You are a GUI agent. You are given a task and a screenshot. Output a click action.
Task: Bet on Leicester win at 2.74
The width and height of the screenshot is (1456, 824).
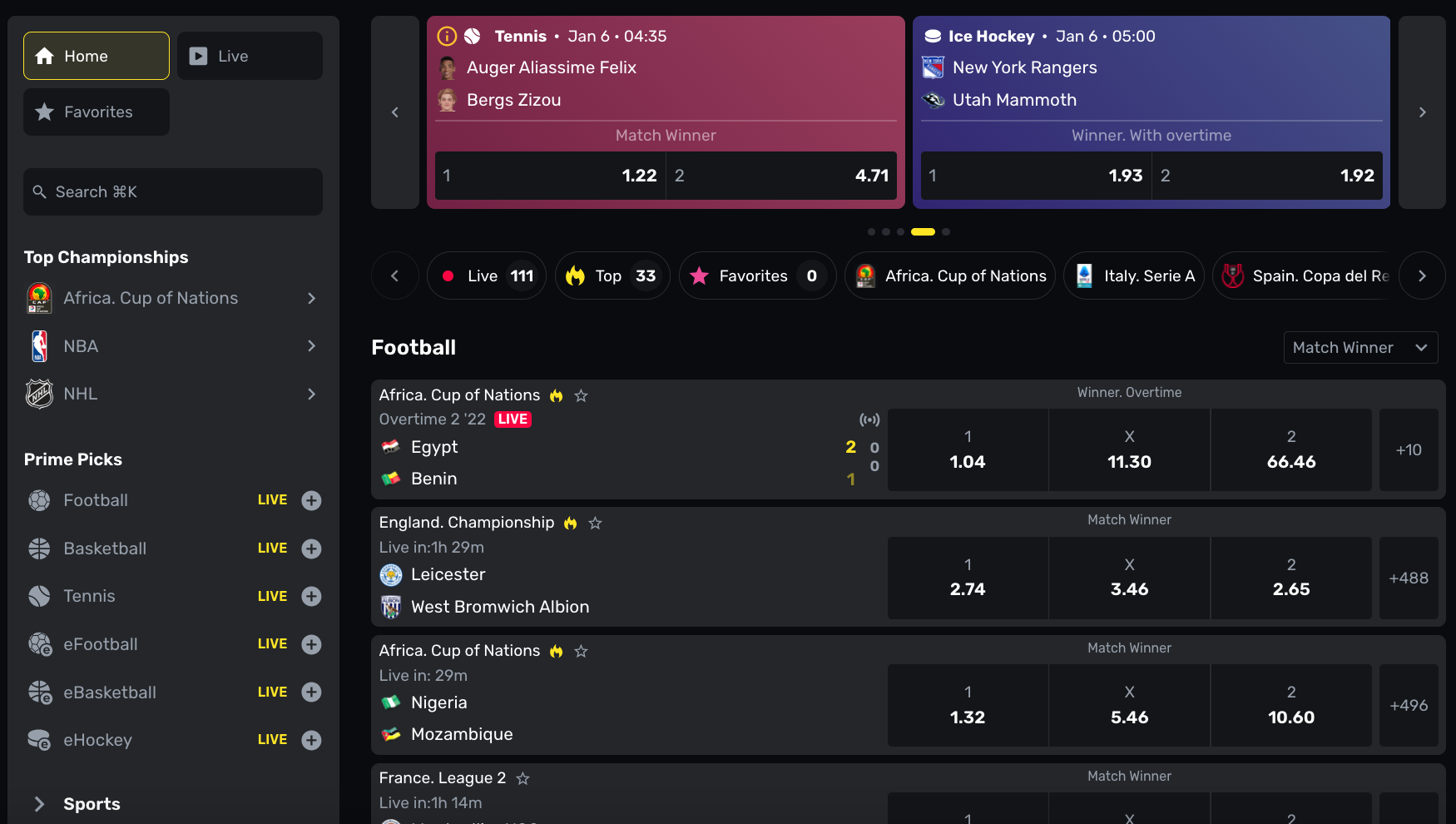(x=967, y=578)
